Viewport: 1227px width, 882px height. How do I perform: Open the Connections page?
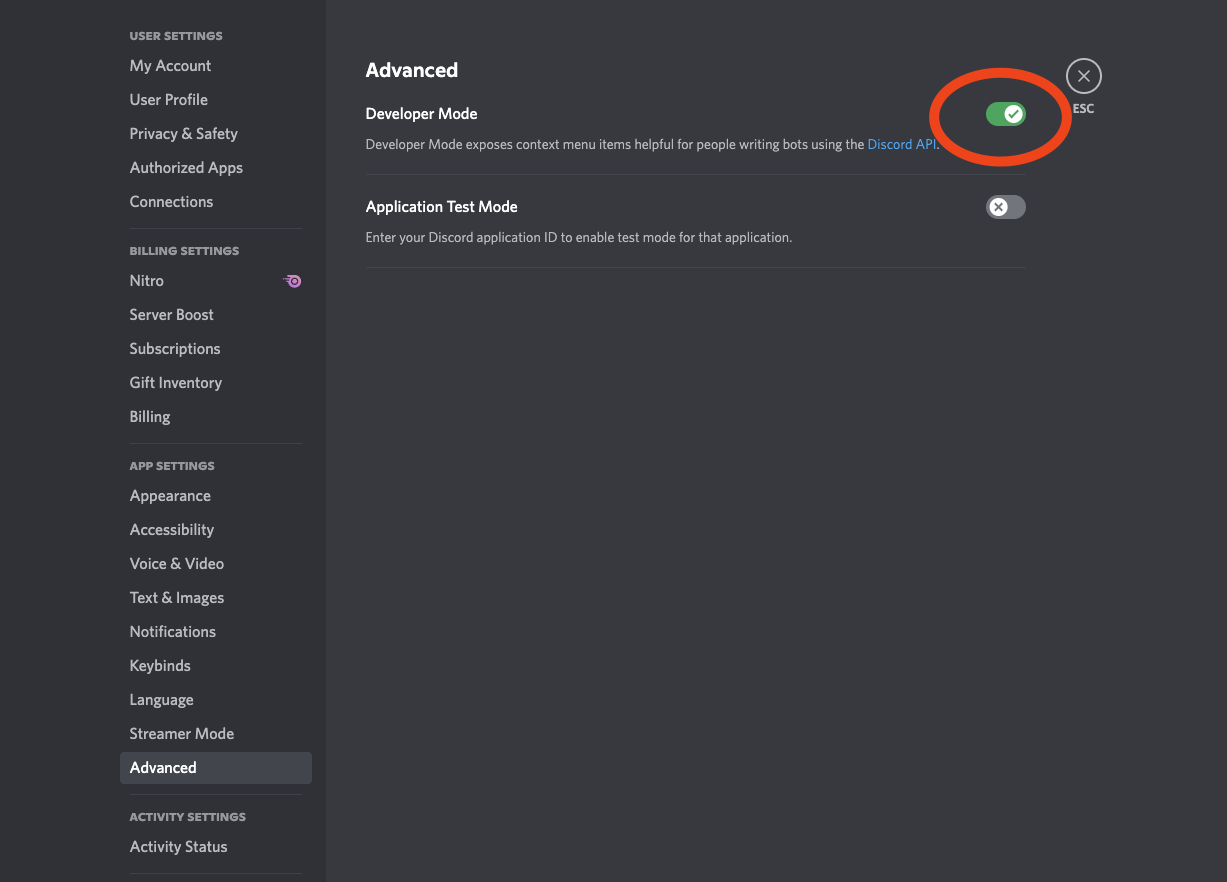point(171,201)
